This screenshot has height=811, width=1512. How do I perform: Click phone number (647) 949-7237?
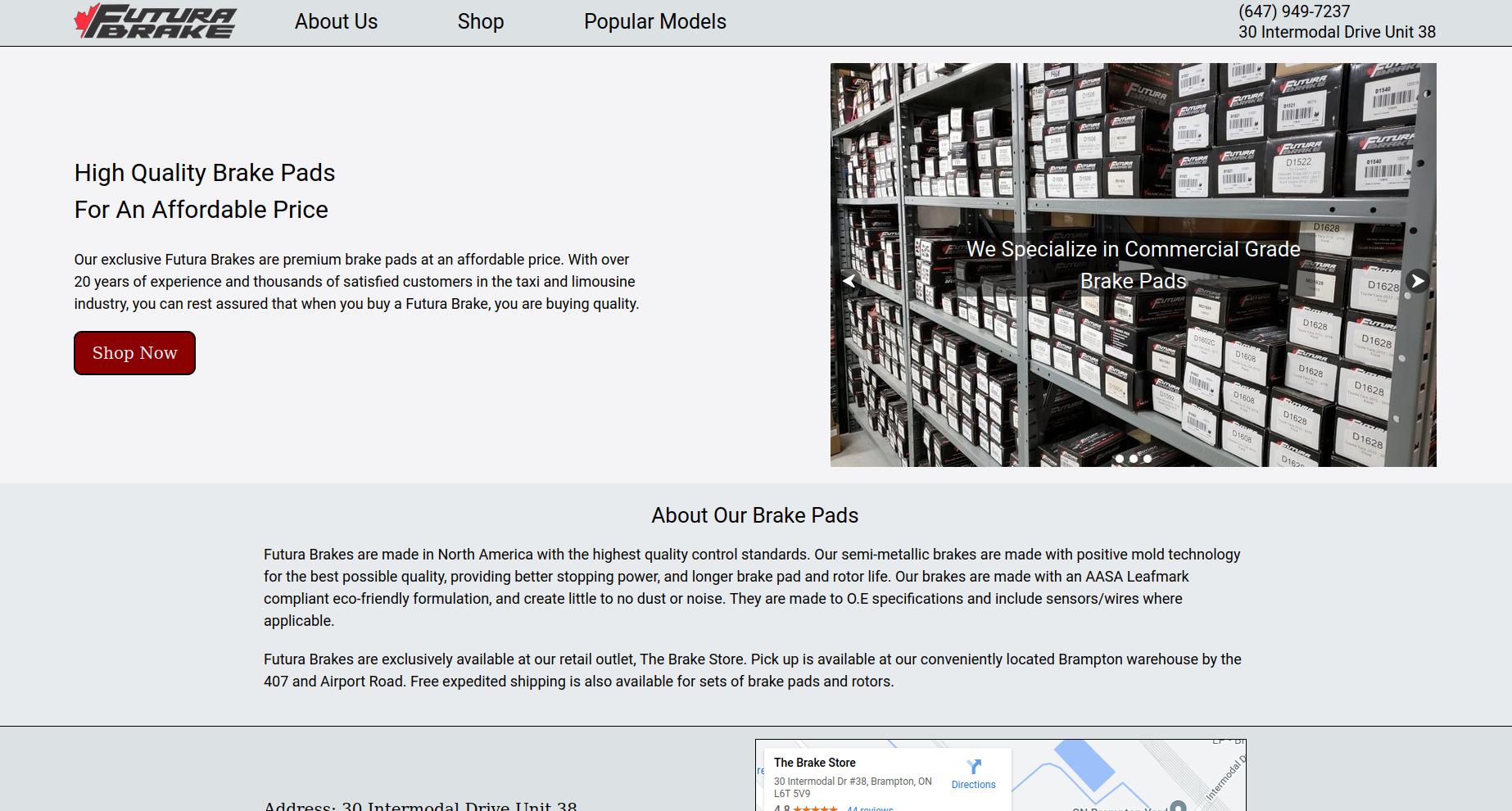click(x=1294, y=11)
